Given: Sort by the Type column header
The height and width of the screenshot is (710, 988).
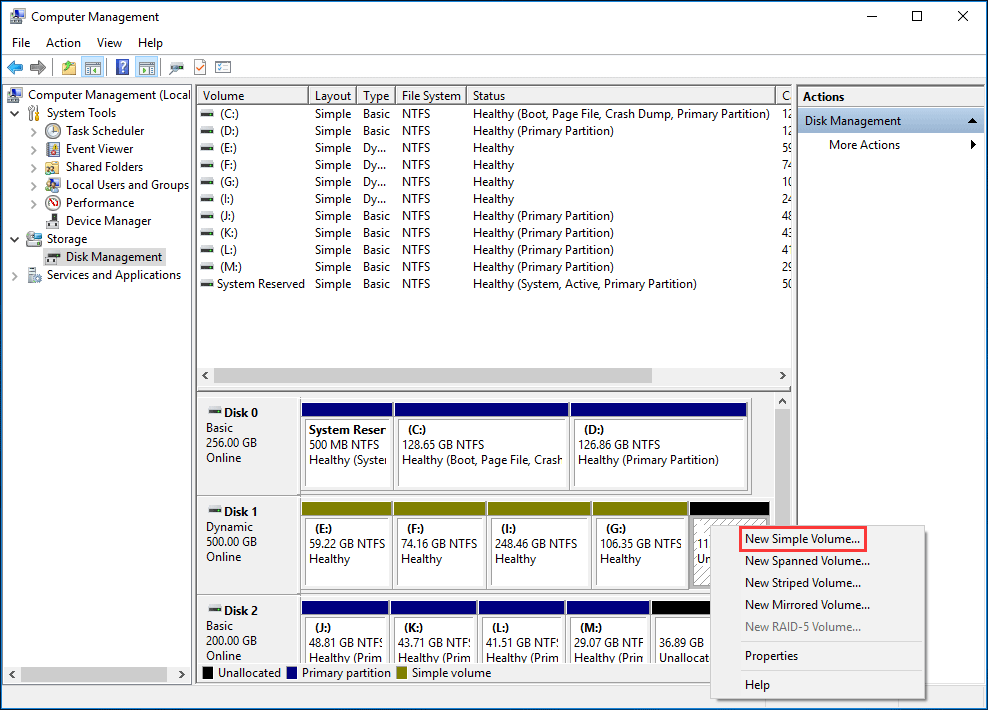Looking at the screenshot, I should tap(376, 96).
